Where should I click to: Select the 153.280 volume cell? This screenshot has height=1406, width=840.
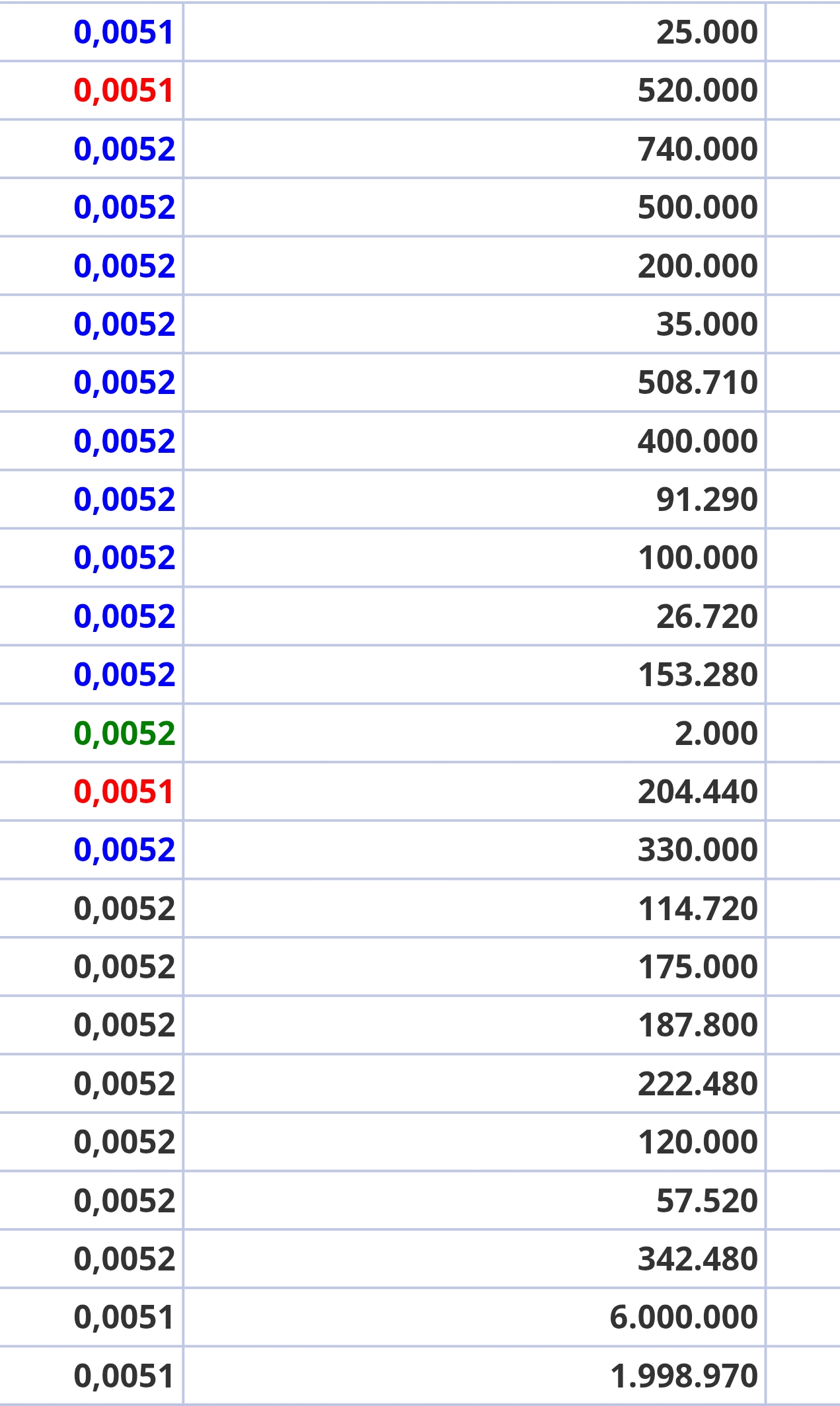[475, 674]
